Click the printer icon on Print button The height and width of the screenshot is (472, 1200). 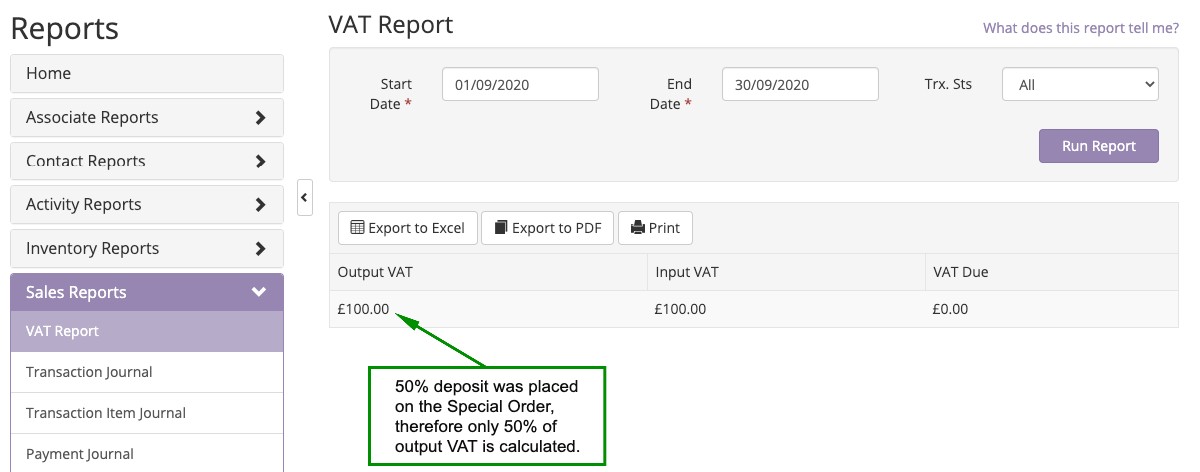[638, 228]
